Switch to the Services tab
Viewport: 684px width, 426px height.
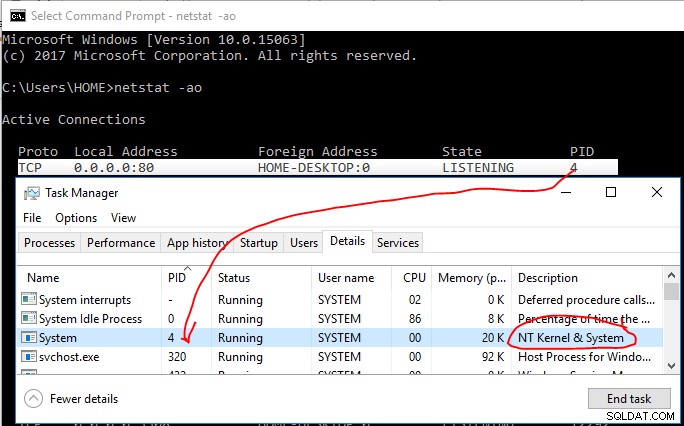[x=397, y=243]
